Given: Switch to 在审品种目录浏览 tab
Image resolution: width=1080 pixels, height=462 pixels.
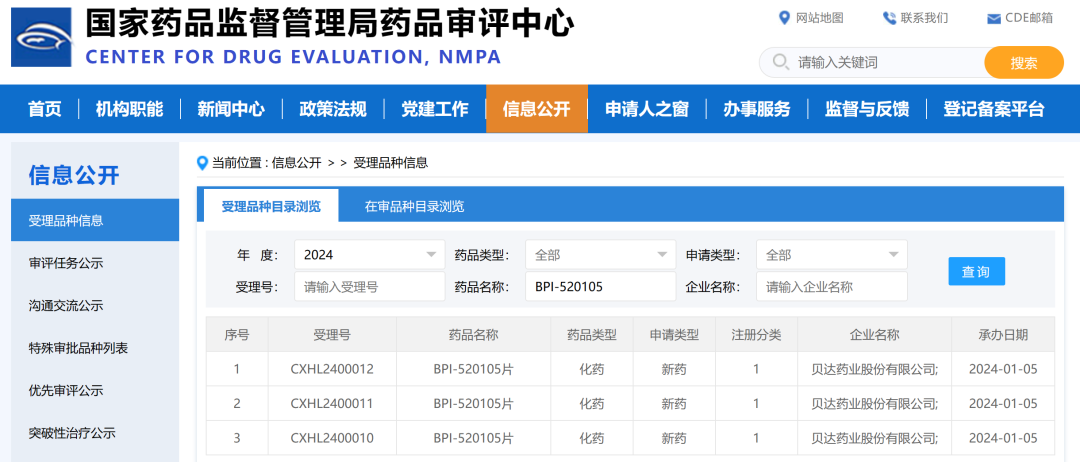Looking at the screenshot, I should [x=414, y=207].
